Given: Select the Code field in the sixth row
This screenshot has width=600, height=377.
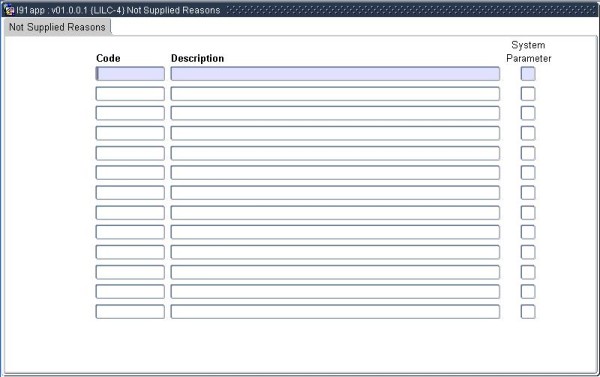Looking at the screenshot, I should [x=130, y=173].
